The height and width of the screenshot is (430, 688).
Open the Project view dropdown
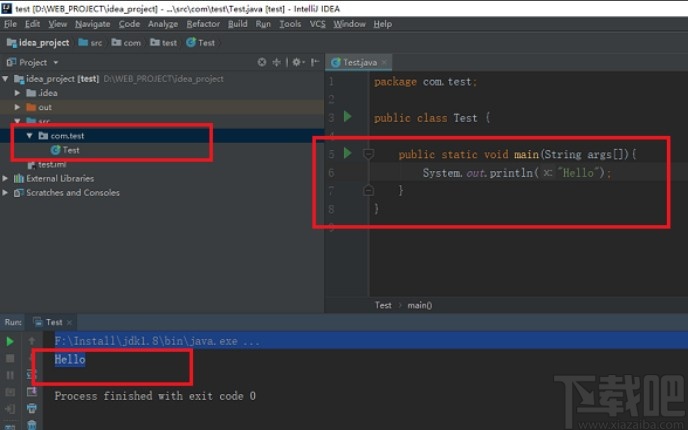56,62
